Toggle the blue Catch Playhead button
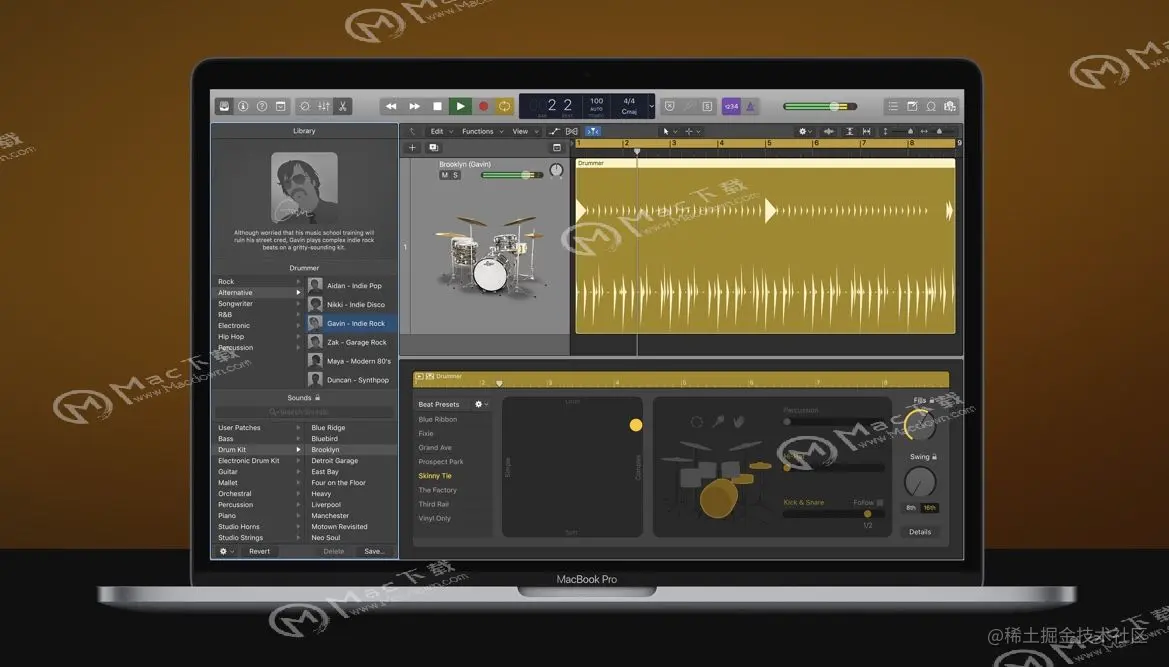The width and height of the screenshot is (1169, 667). coord(593,131)
